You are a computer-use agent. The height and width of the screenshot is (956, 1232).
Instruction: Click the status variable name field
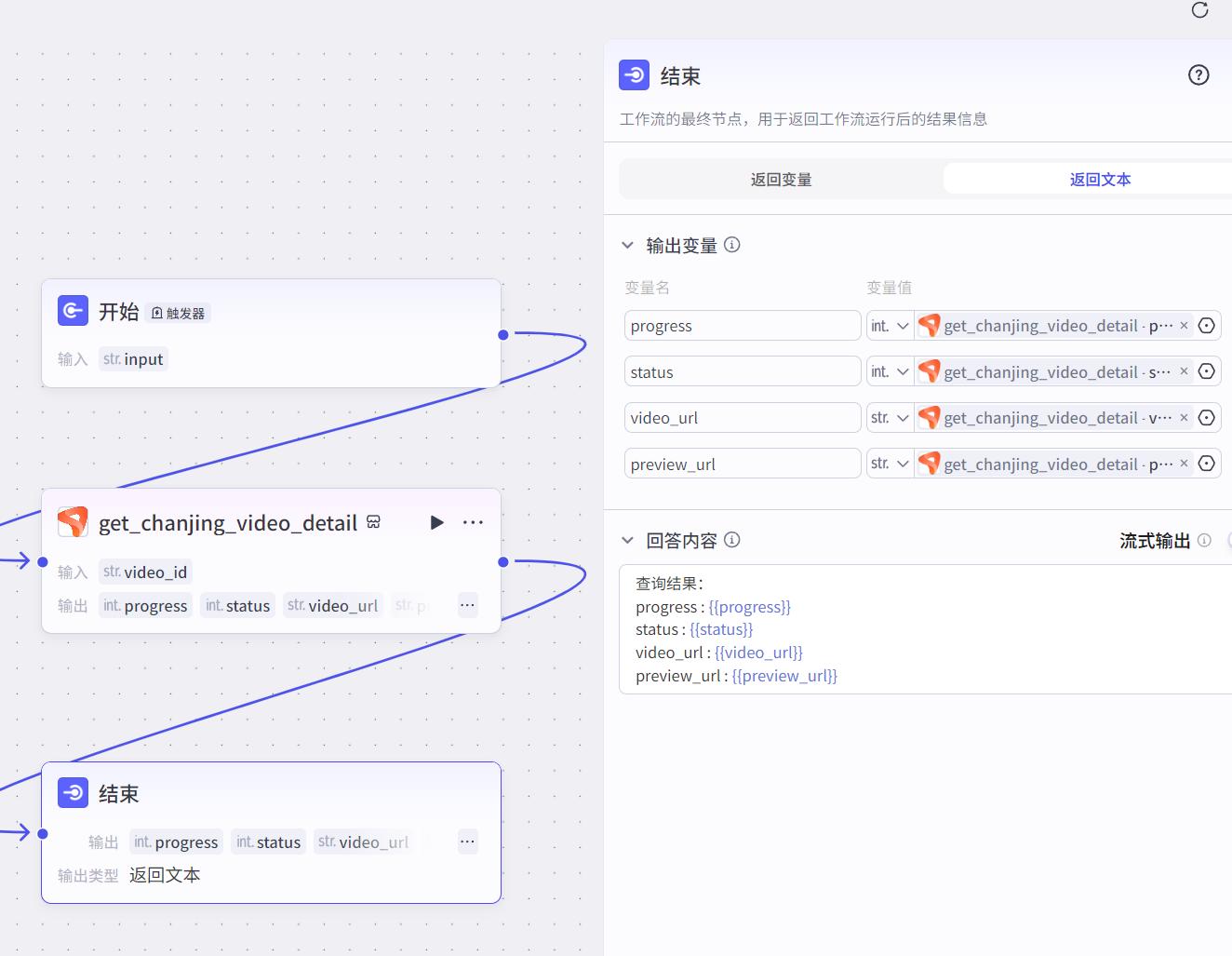[742, 372]
